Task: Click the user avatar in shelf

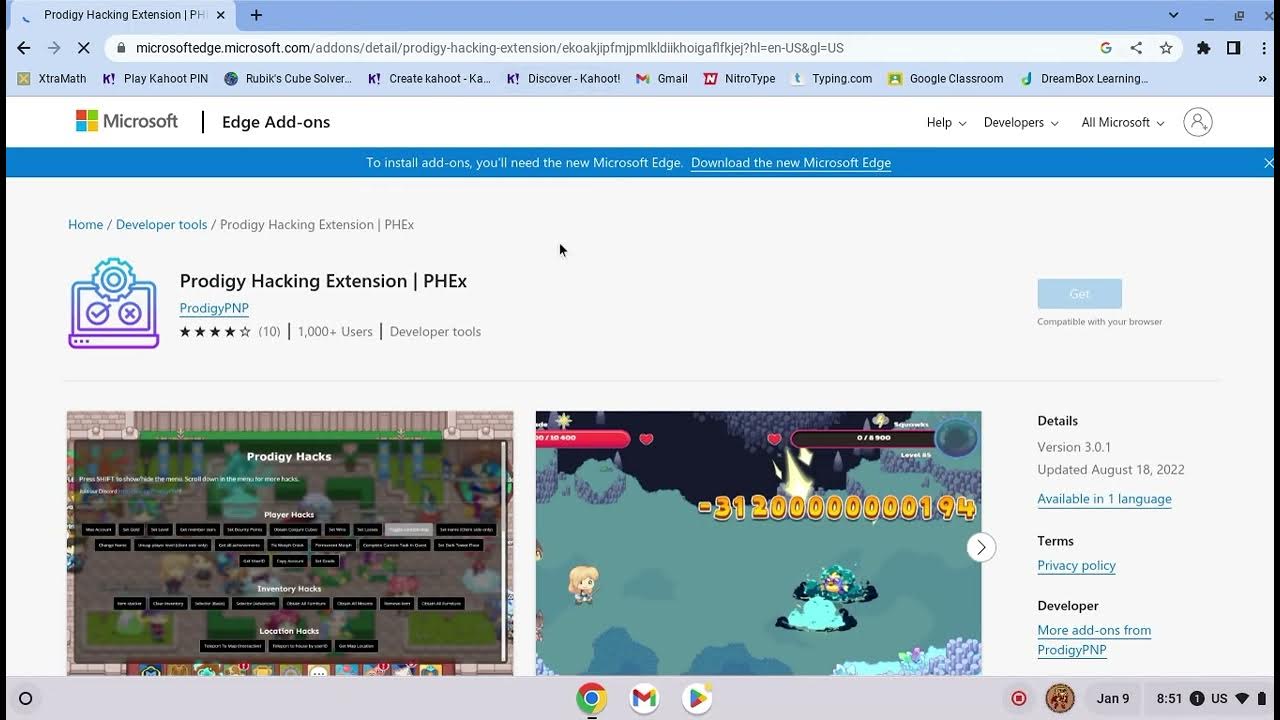Action: click(1060, 699)
